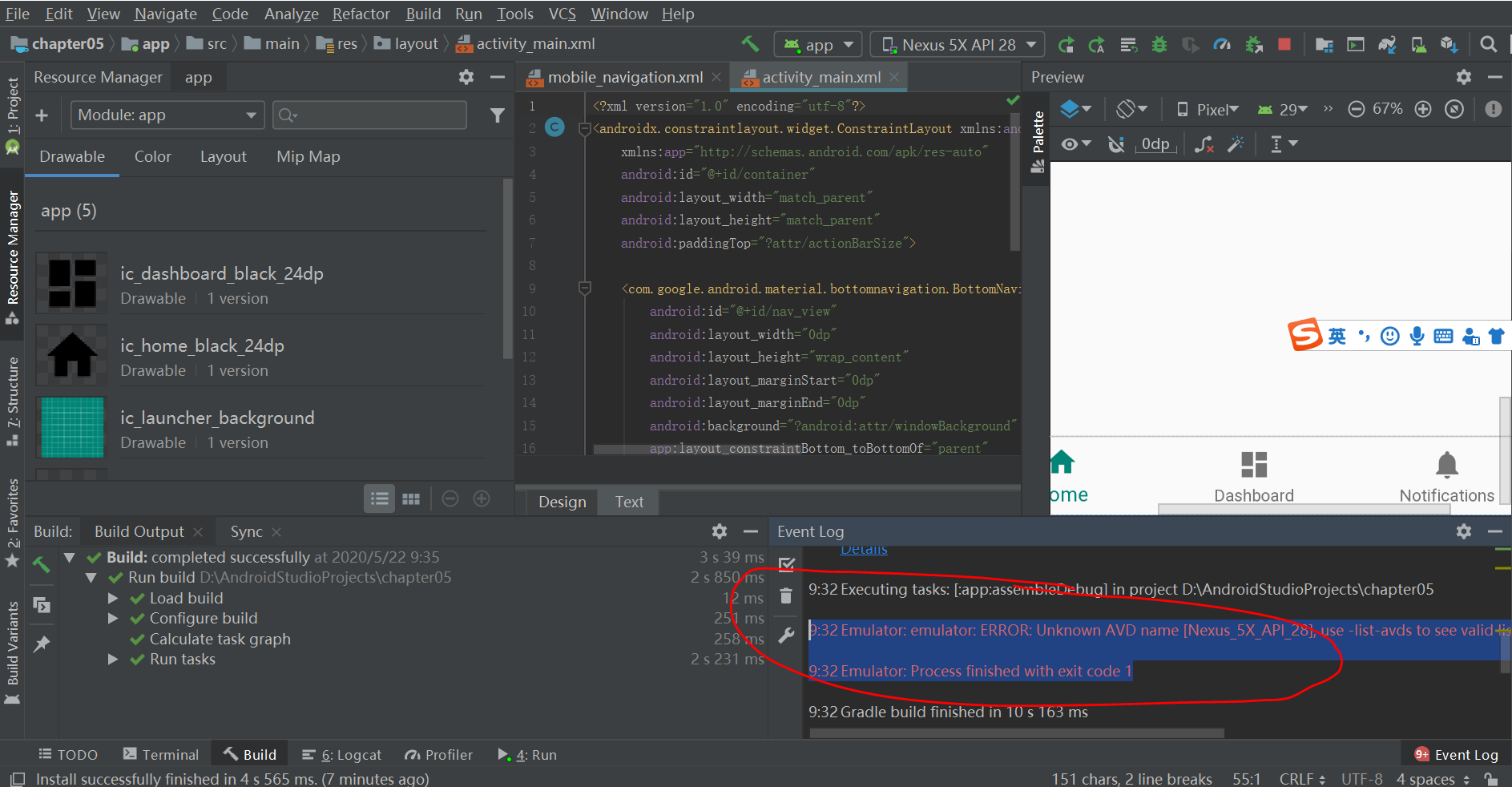The height and width of the screenshot is (787, 1512).
Task: Click Zoom In icon in Preview toolbar
Action: point(1423,109)
